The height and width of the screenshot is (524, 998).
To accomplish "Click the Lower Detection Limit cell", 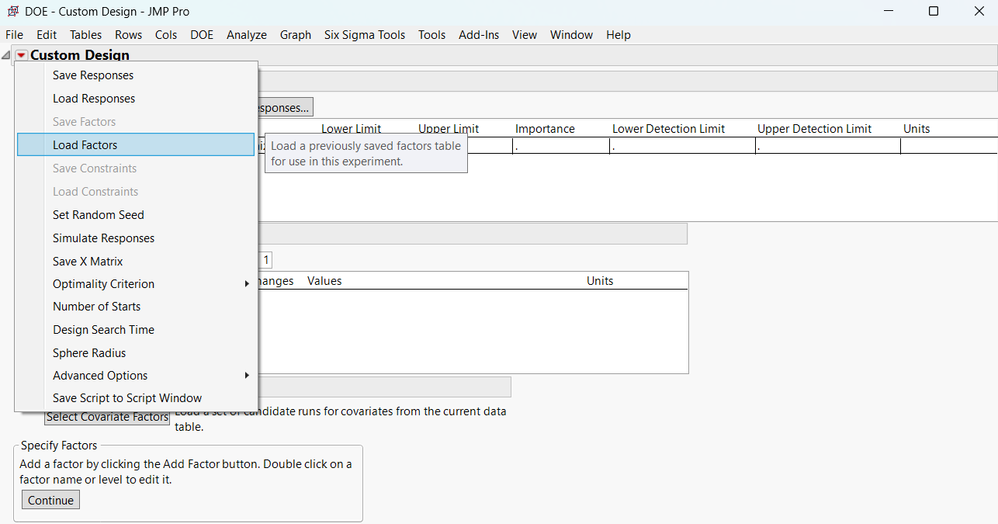I will [x=682, y=146].
